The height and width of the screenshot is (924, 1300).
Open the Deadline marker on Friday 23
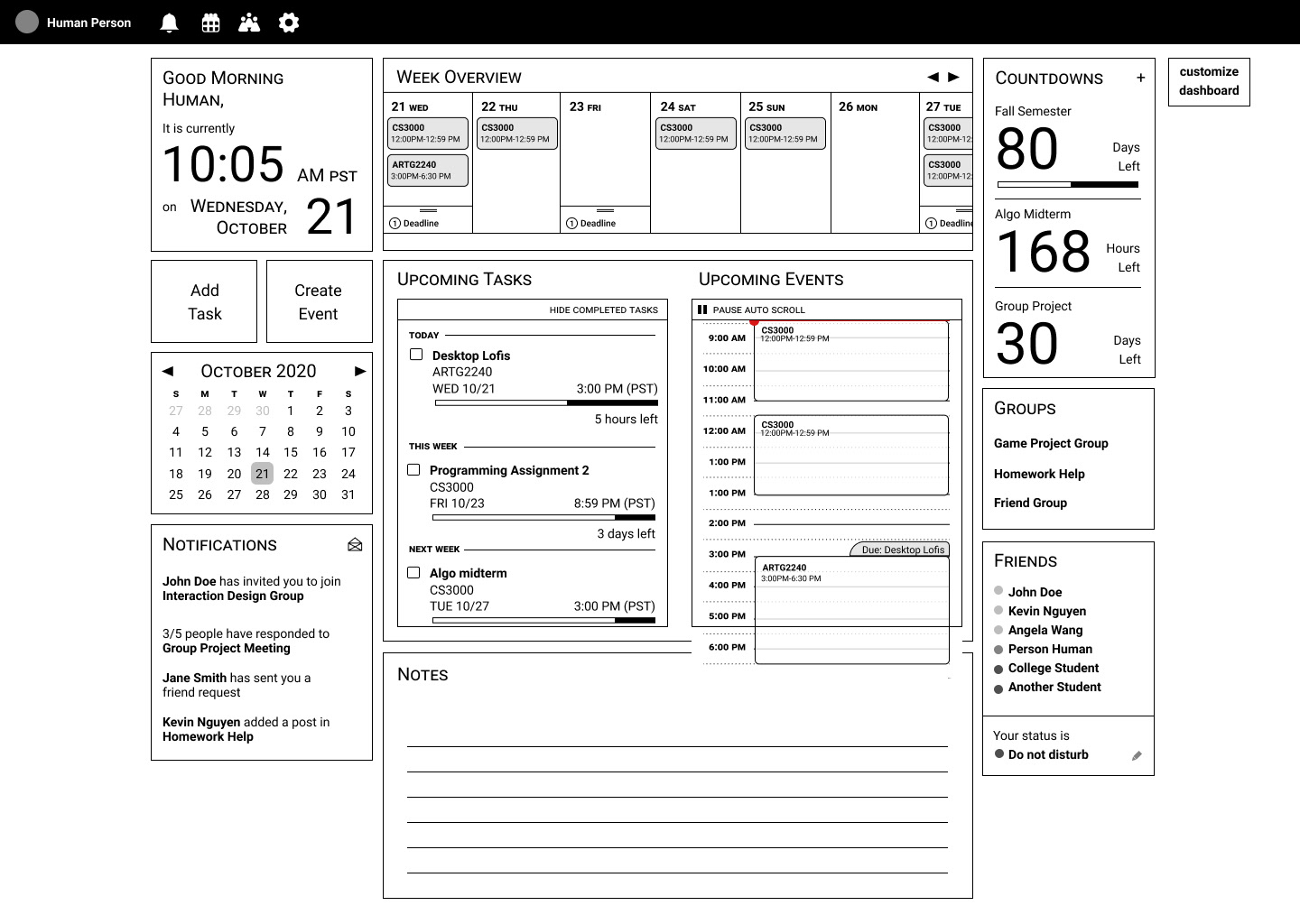pos(591,223)
